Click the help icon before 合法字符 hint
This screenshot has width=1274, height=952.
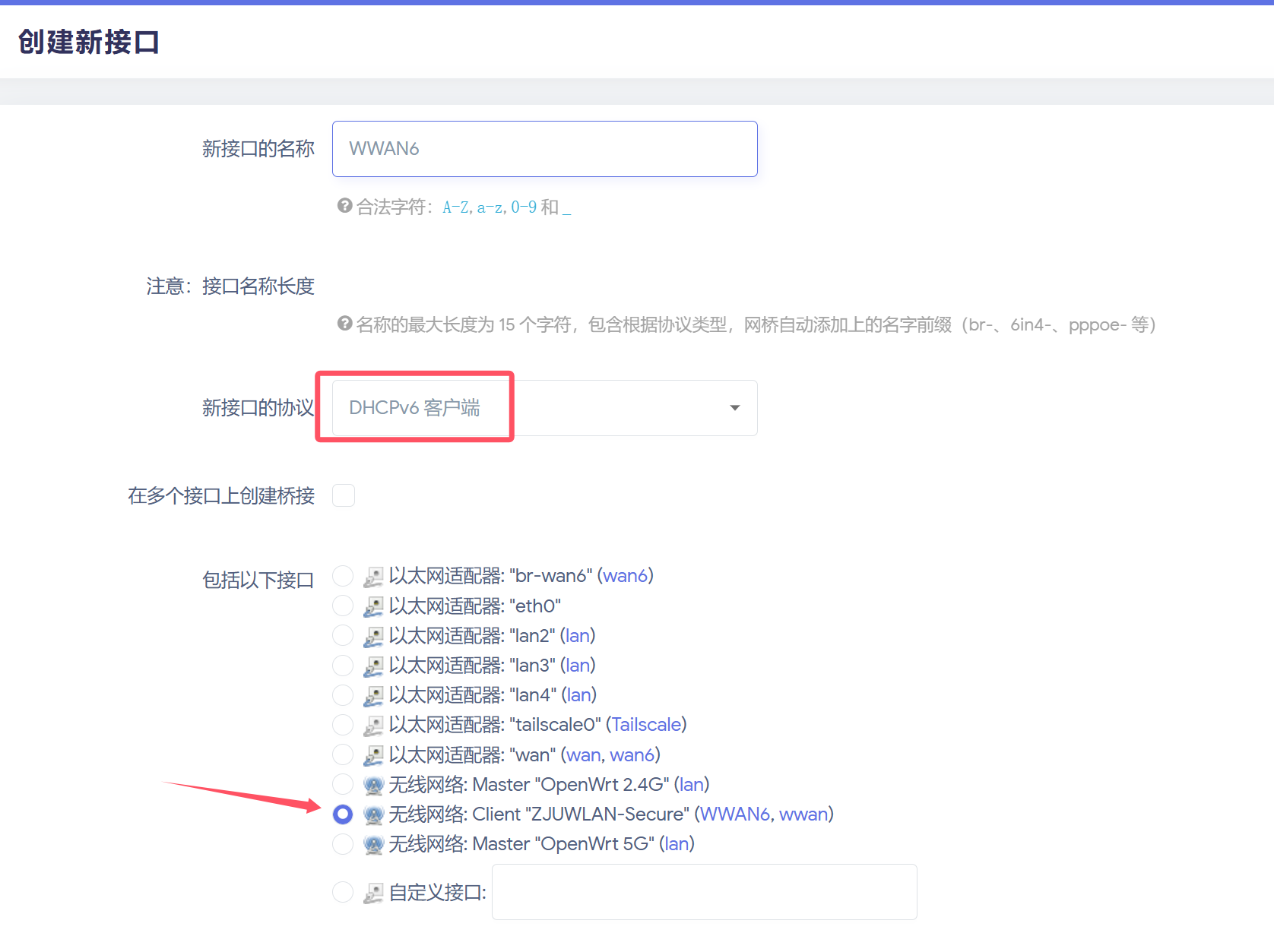(x=344, y=206)
